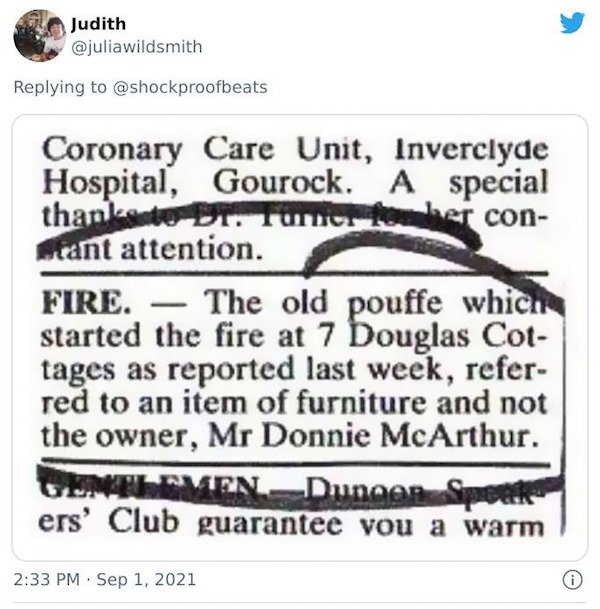Open the 2:33 PM timestamp link
The image size is (600, 609).
[x=47, y=579]
